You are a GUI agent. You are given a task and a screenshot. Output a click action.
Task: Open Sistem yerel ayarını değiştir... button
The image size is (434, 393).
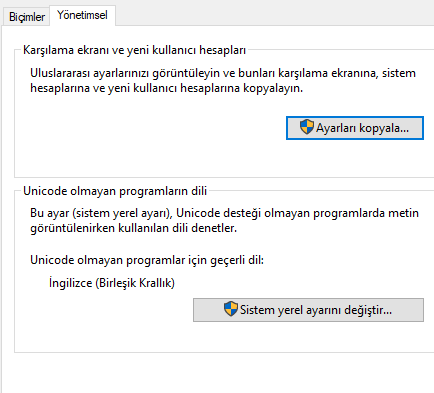(x=308, y=310)
